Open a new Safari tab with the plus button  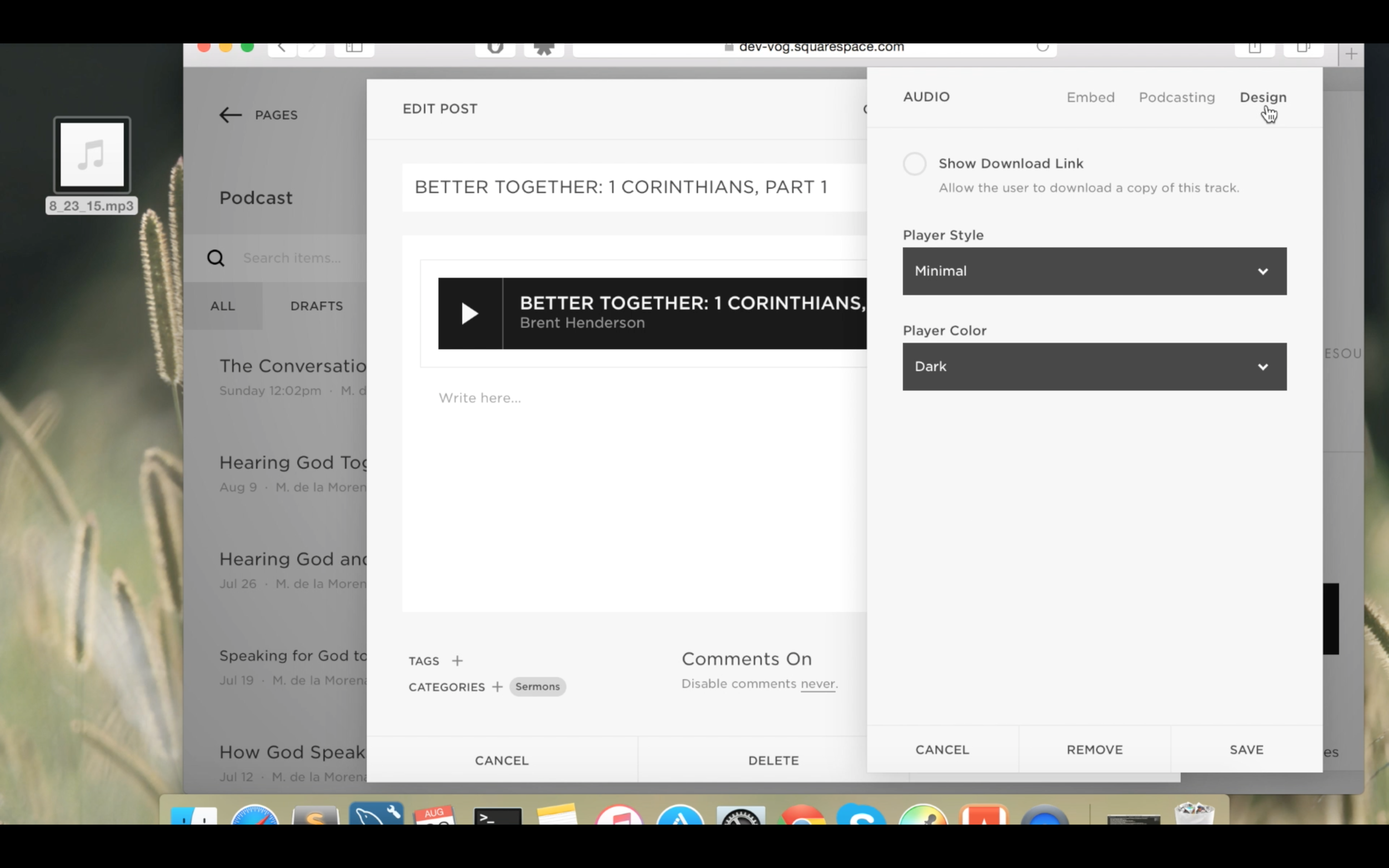click(1351, 54)
